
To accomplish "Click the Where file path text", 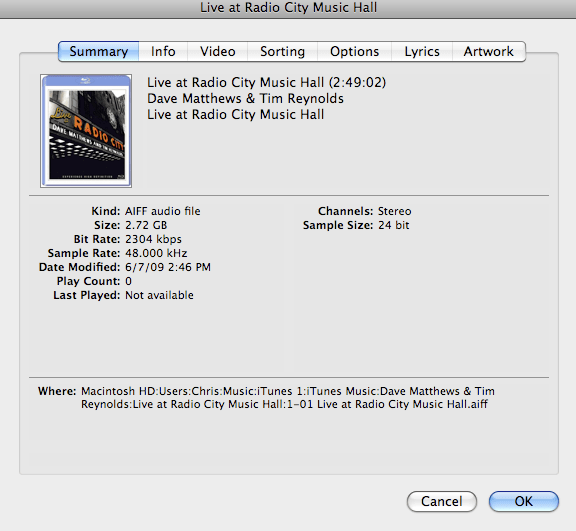I will [288, 398].
